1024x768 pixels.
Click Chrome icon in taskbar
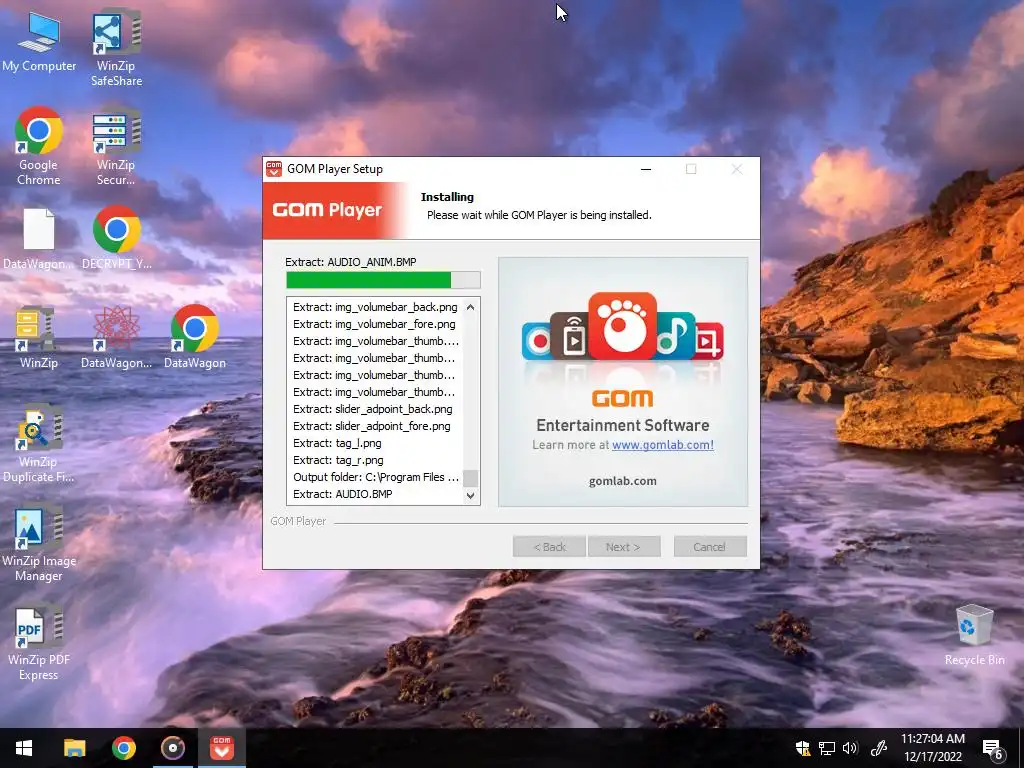coord(123,748)
